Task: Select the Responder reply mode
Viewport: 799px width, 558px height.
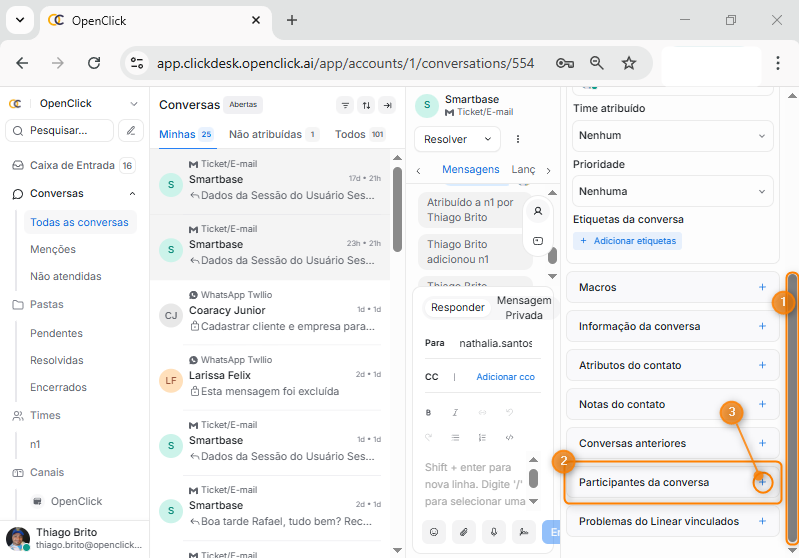Action: 457,308
